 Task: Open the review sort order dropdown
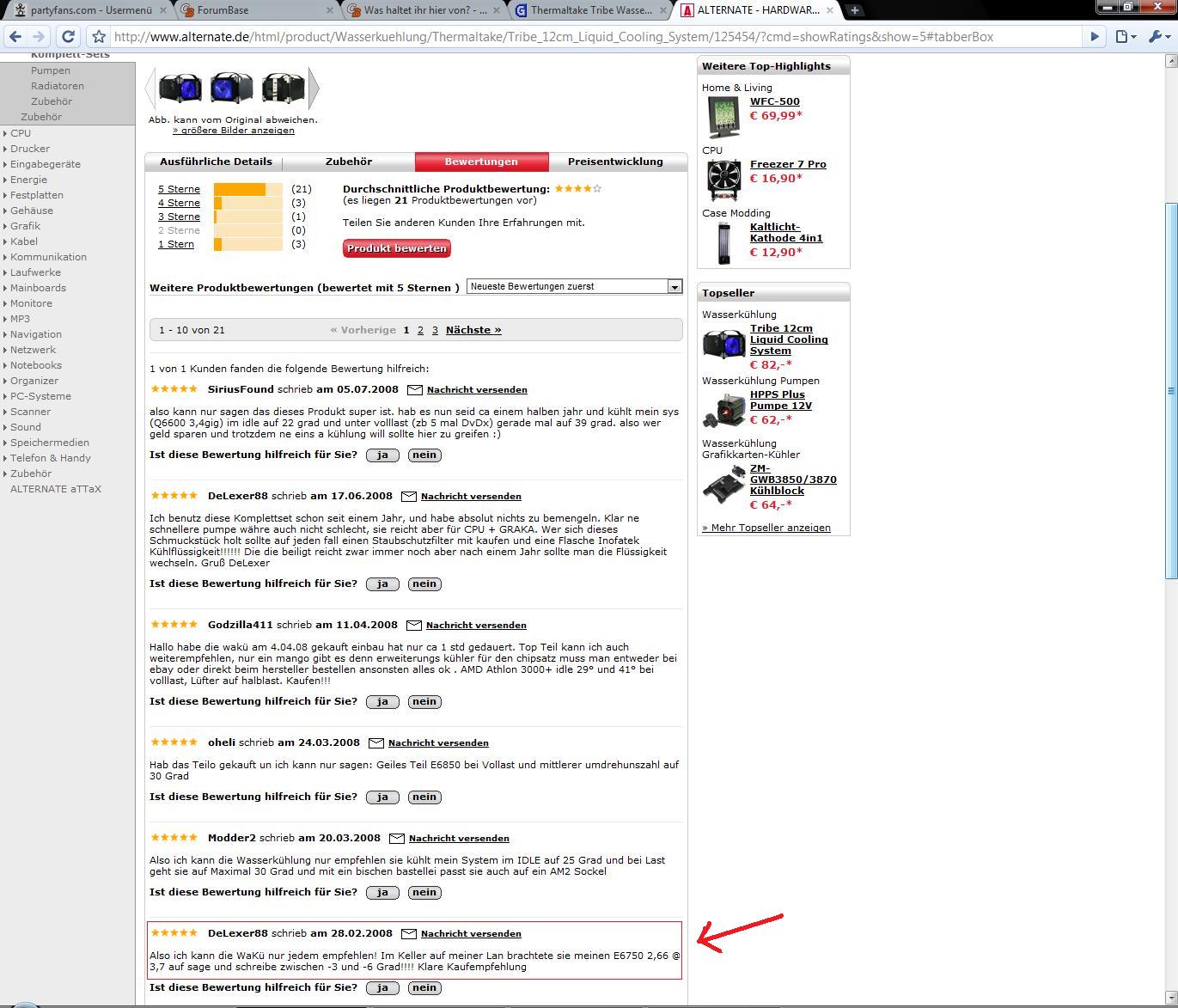click(574, 287)
